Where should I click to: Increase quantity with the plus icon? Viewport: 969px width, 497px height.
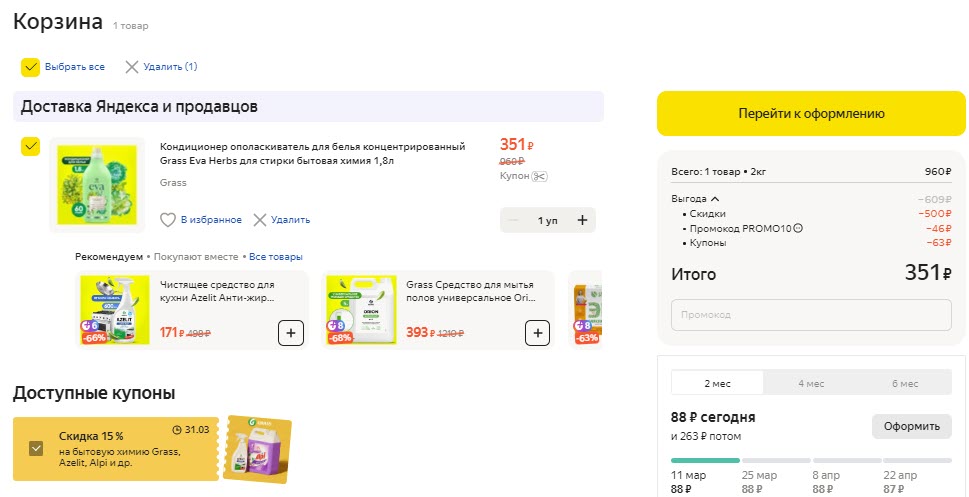(582, 220)
